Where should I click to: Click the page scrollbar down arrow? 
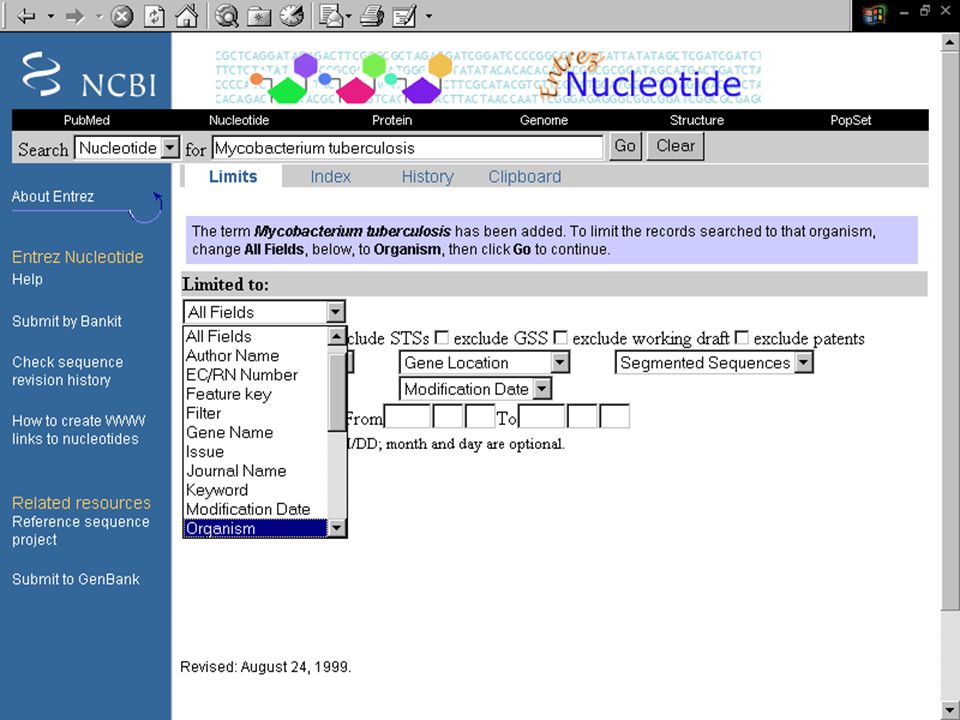(x=950, y=710)
